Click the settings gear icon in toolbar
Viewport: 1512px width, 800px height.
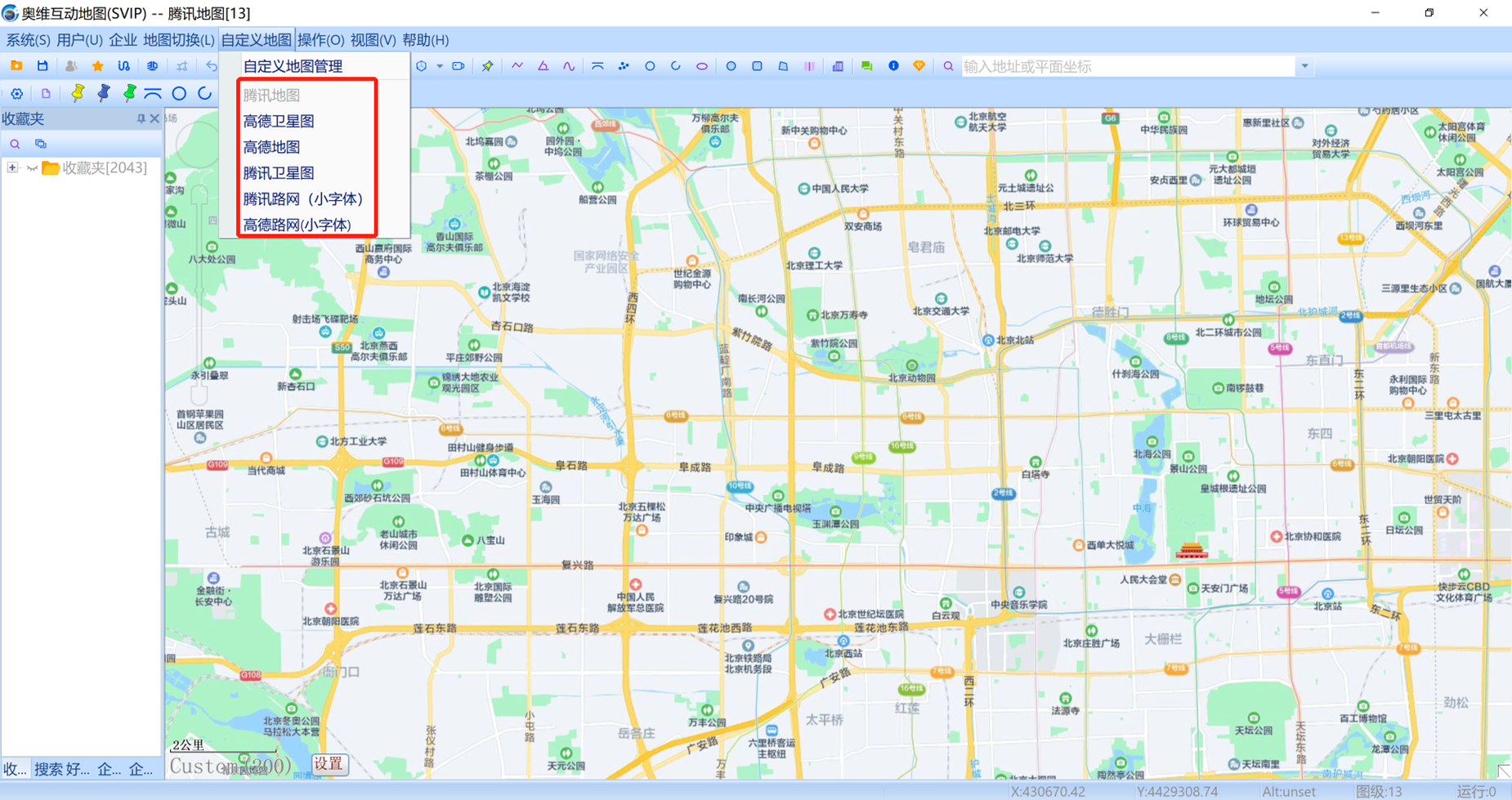click(x=16, y=93)
